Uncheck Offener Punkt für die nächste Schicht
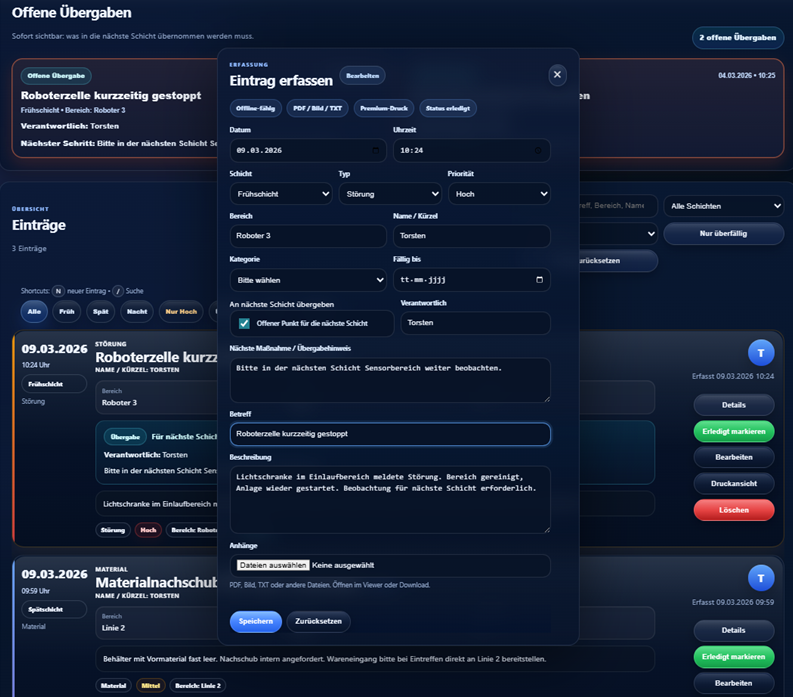Image resolution: width=793 pixels, height=697 pixels. (x=244, y=324)
